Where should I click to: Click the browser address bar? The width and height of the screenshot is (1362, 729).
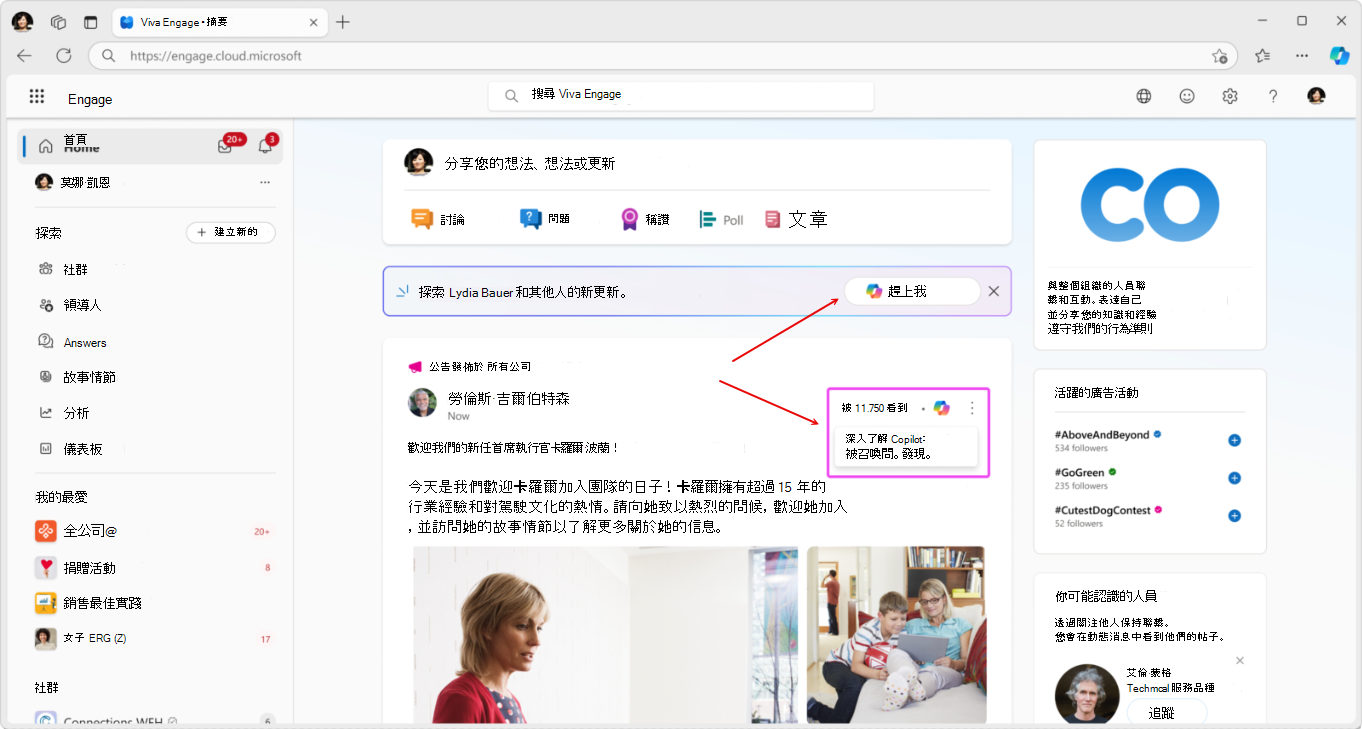(x=663, y=56)
